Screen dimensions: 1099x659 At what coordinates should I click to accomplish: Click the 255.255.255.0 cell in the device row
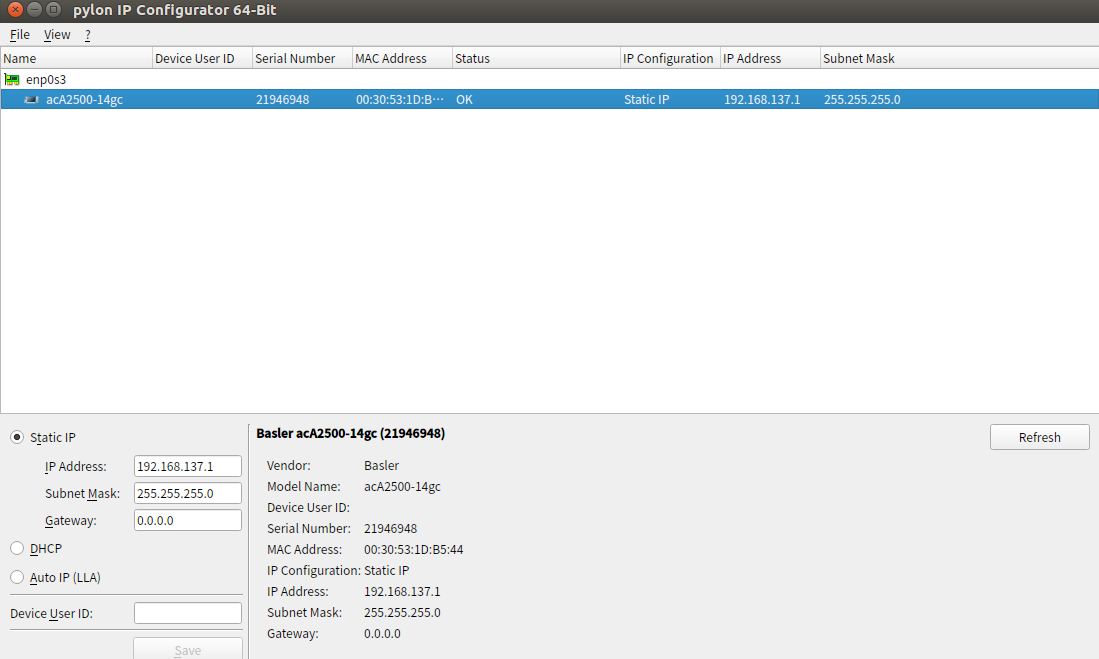pyautogui.click(x=862, y=100)
